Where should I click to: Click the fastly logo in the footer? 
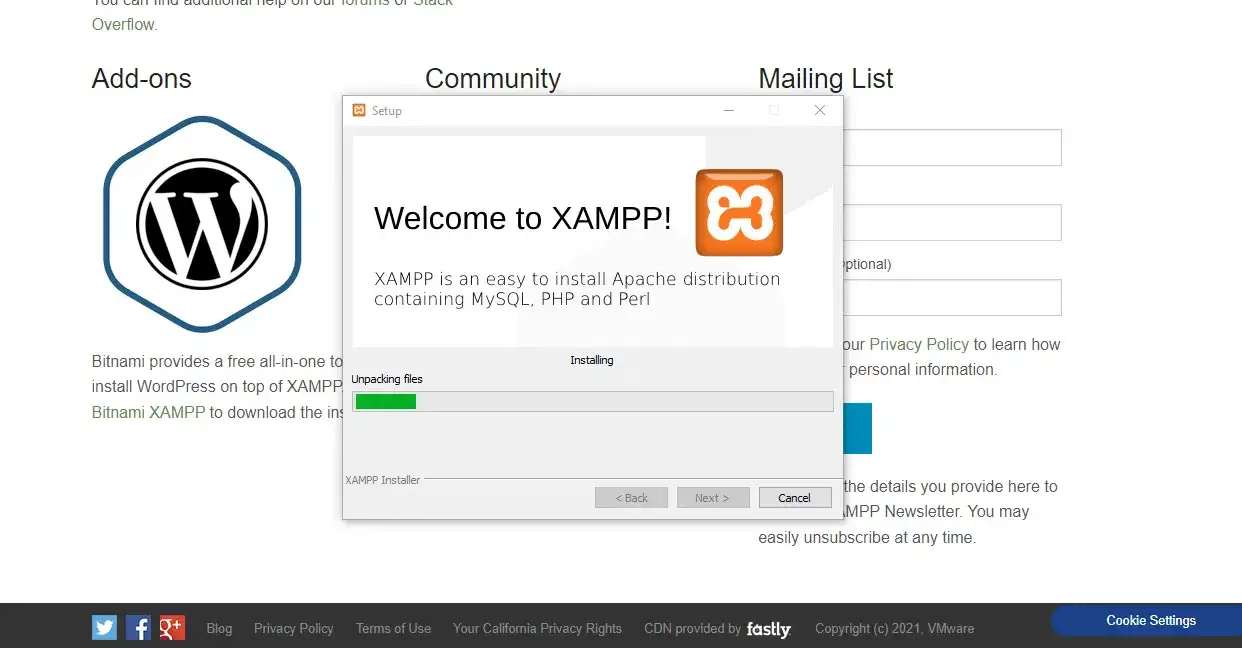[768, 629]
